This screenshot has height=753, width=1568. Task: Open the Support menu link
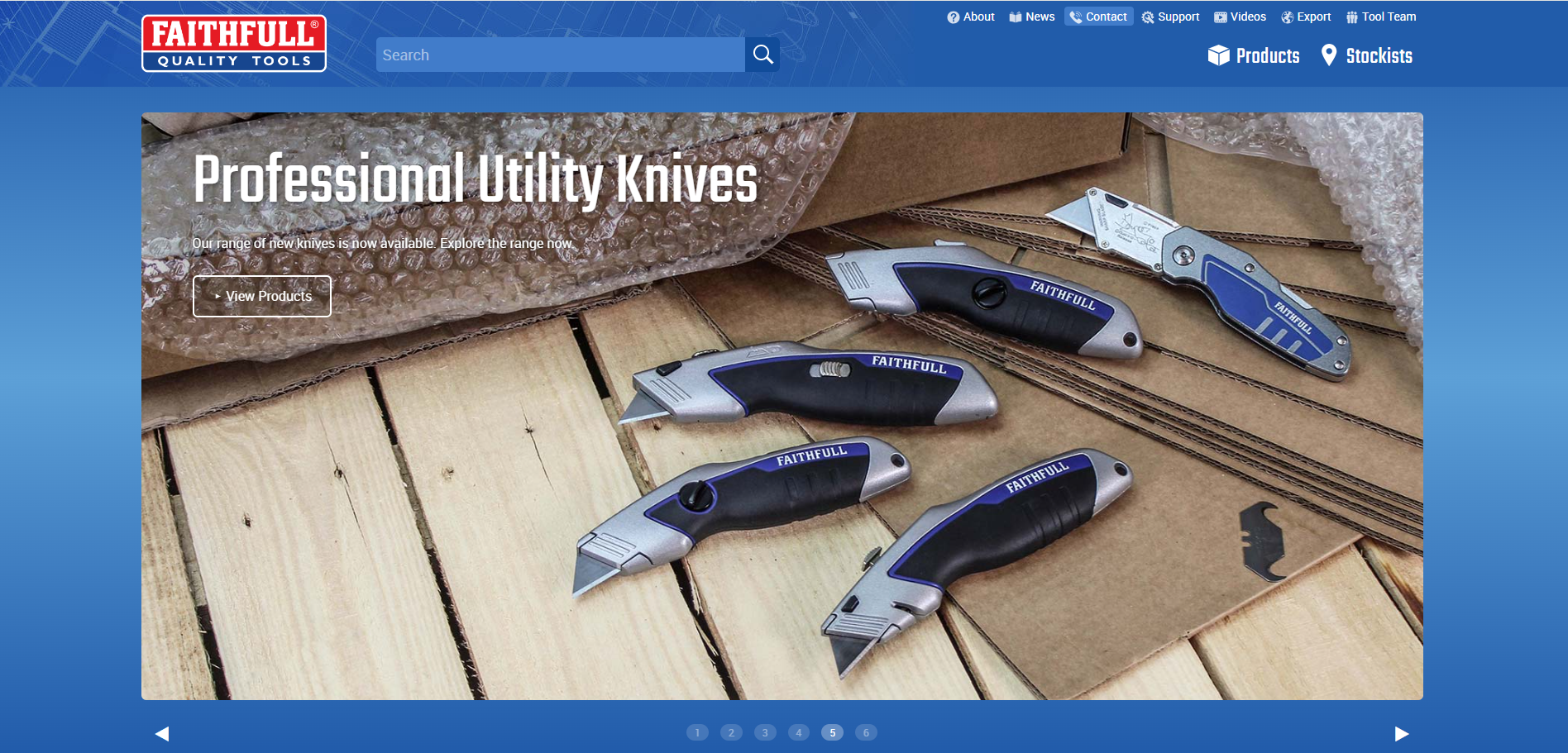[1170, 17]
